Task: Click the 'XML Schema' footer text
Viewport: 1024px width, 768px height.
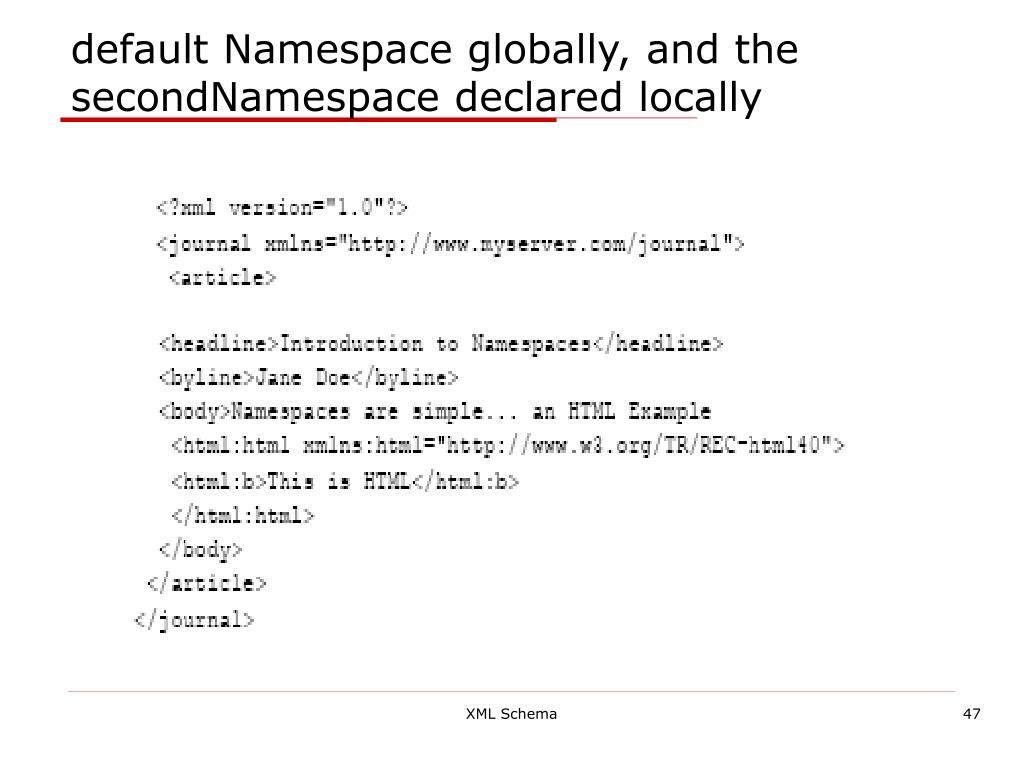Action: click(511, 714)
